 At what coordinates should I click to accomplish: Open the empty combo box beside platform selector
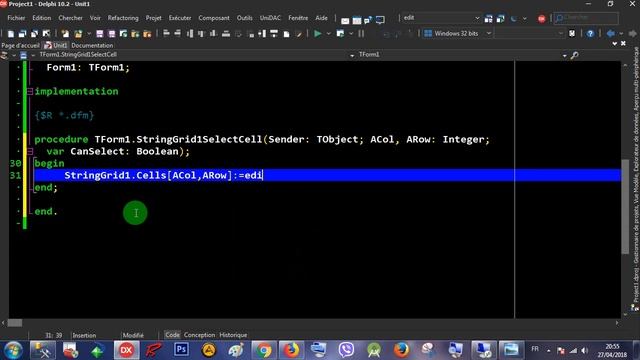[x=530, y=33]
